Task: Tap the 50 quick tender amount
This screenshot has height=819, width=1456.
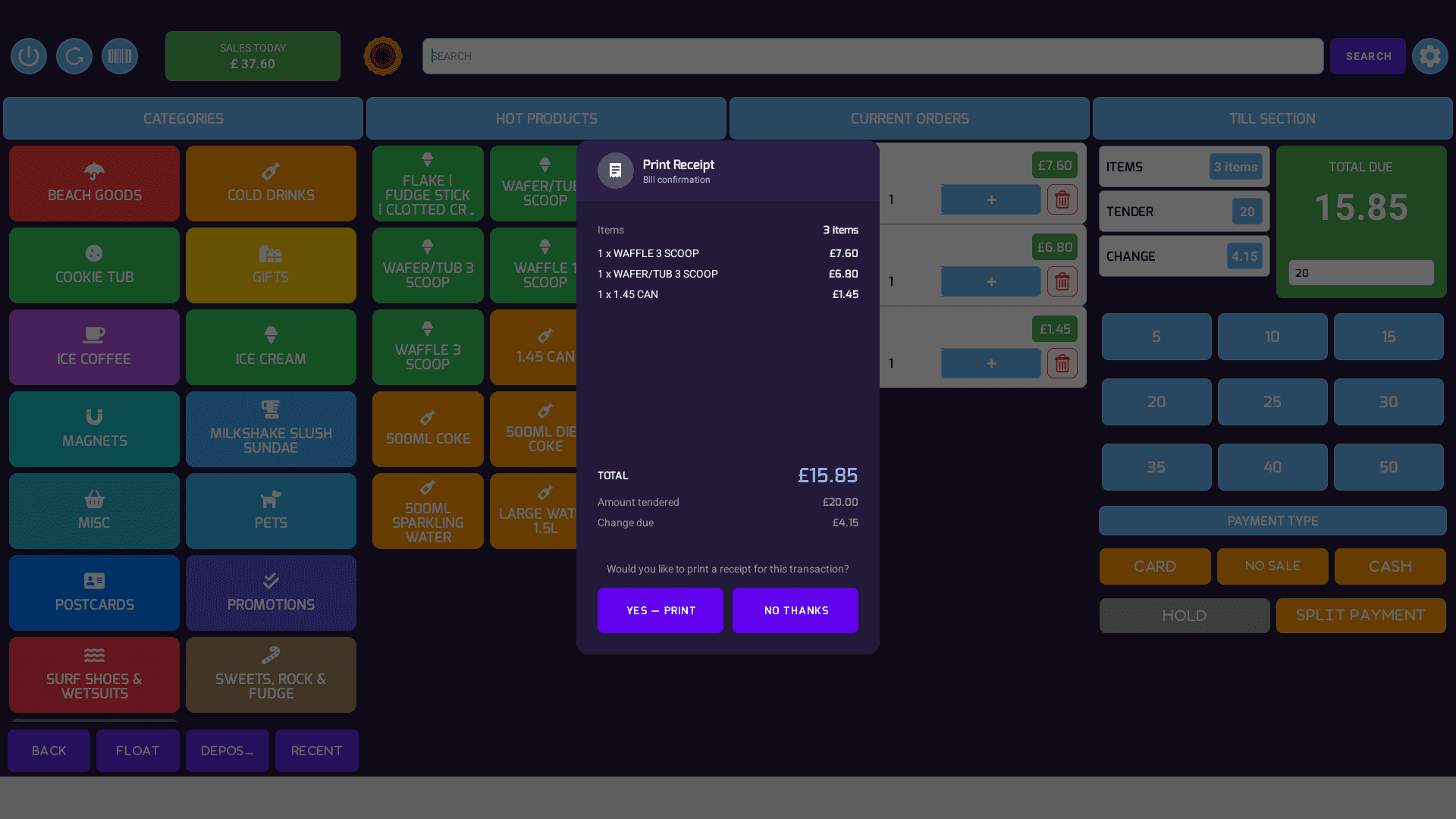Action: (1388, 467)
